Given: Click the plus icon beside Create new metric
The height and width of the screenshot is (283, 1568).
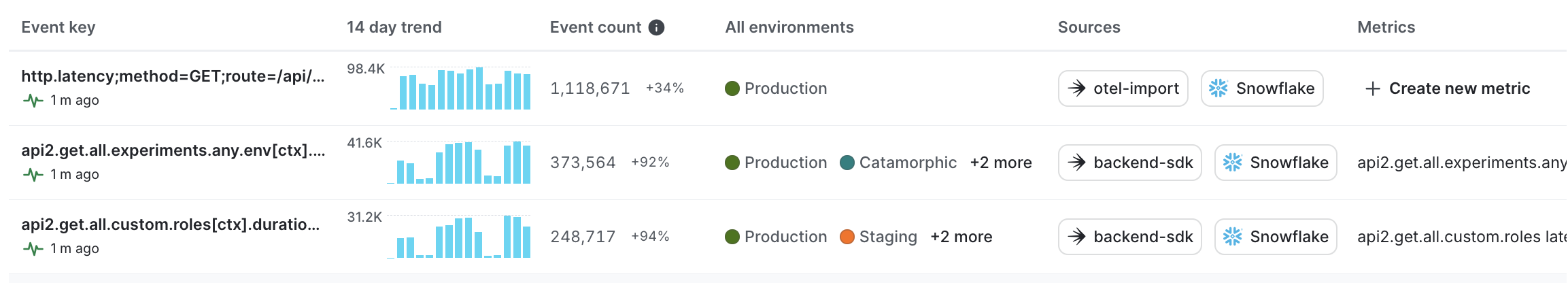Looking at the screenshot, I should pyautogui.click(x=1372, y=88).
